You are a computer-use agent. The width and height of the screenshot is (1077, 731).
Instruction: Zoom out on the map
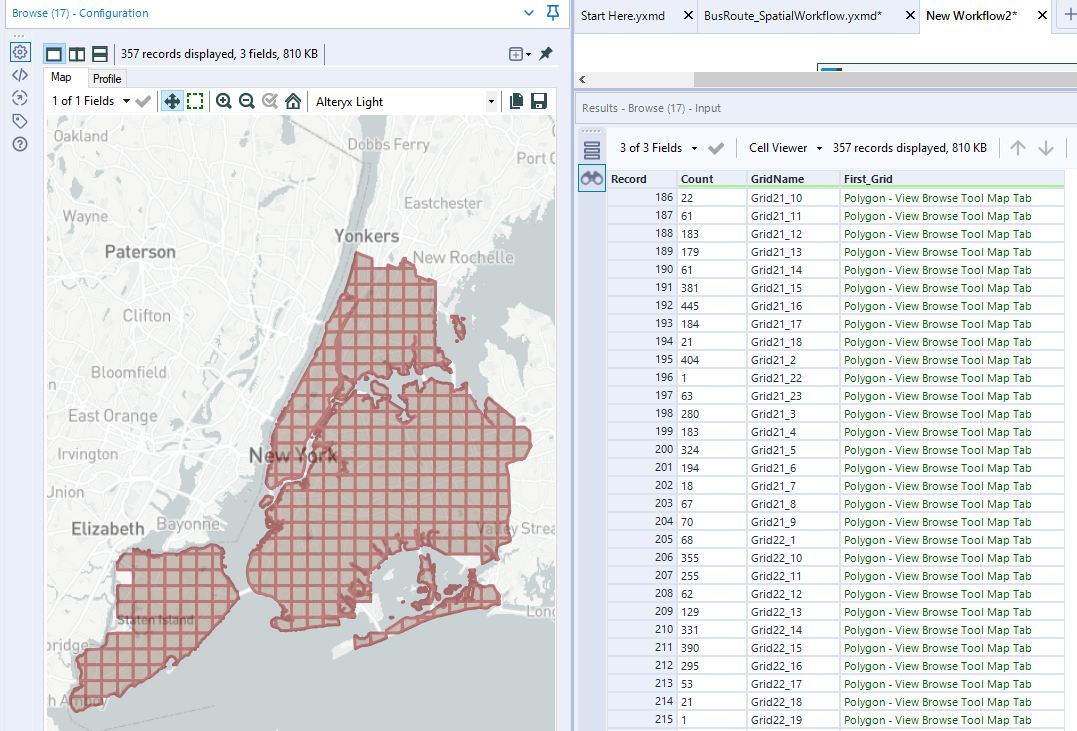[247, 102]
